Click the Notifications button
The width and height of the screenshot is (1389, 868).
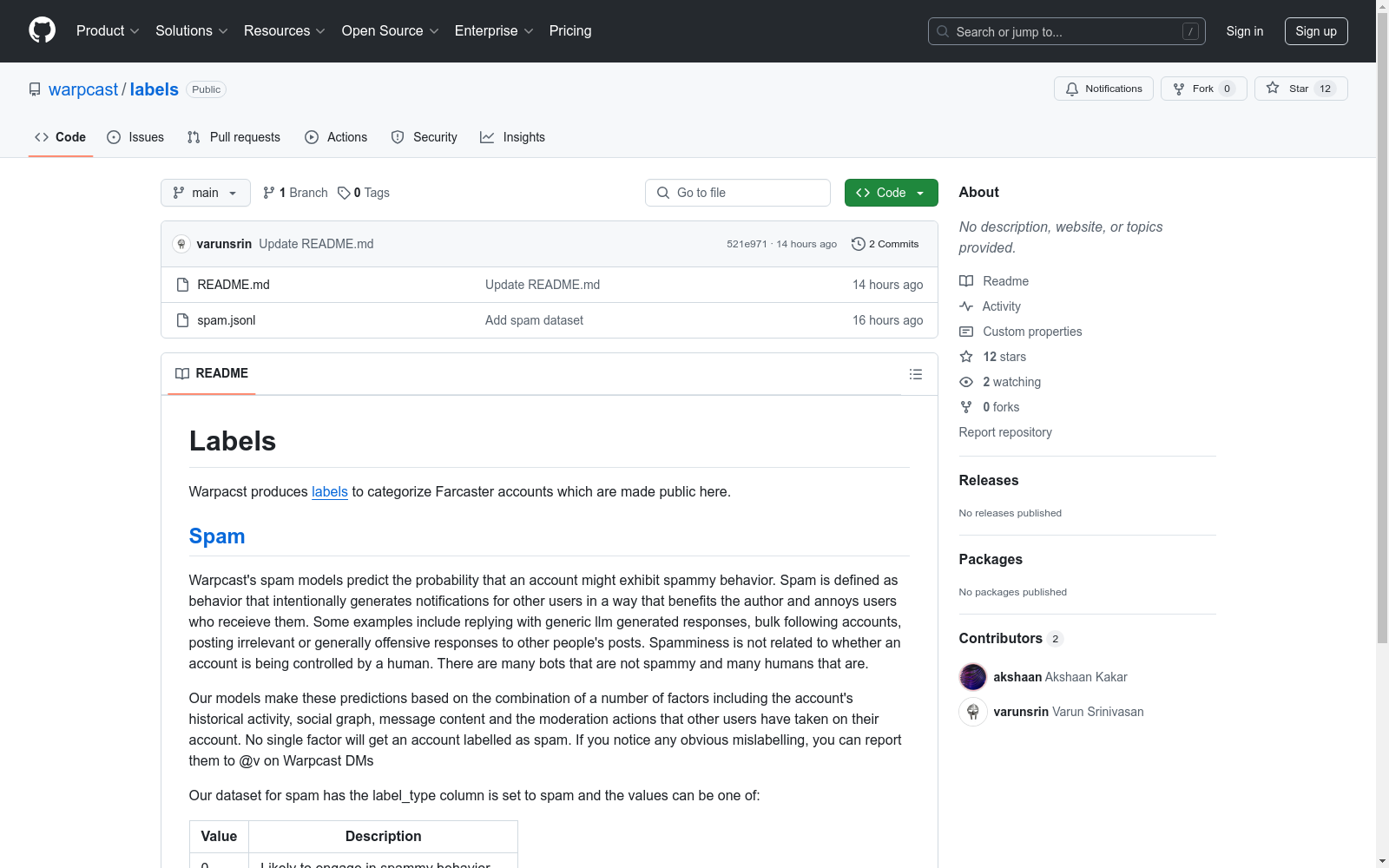(1103, 89)
